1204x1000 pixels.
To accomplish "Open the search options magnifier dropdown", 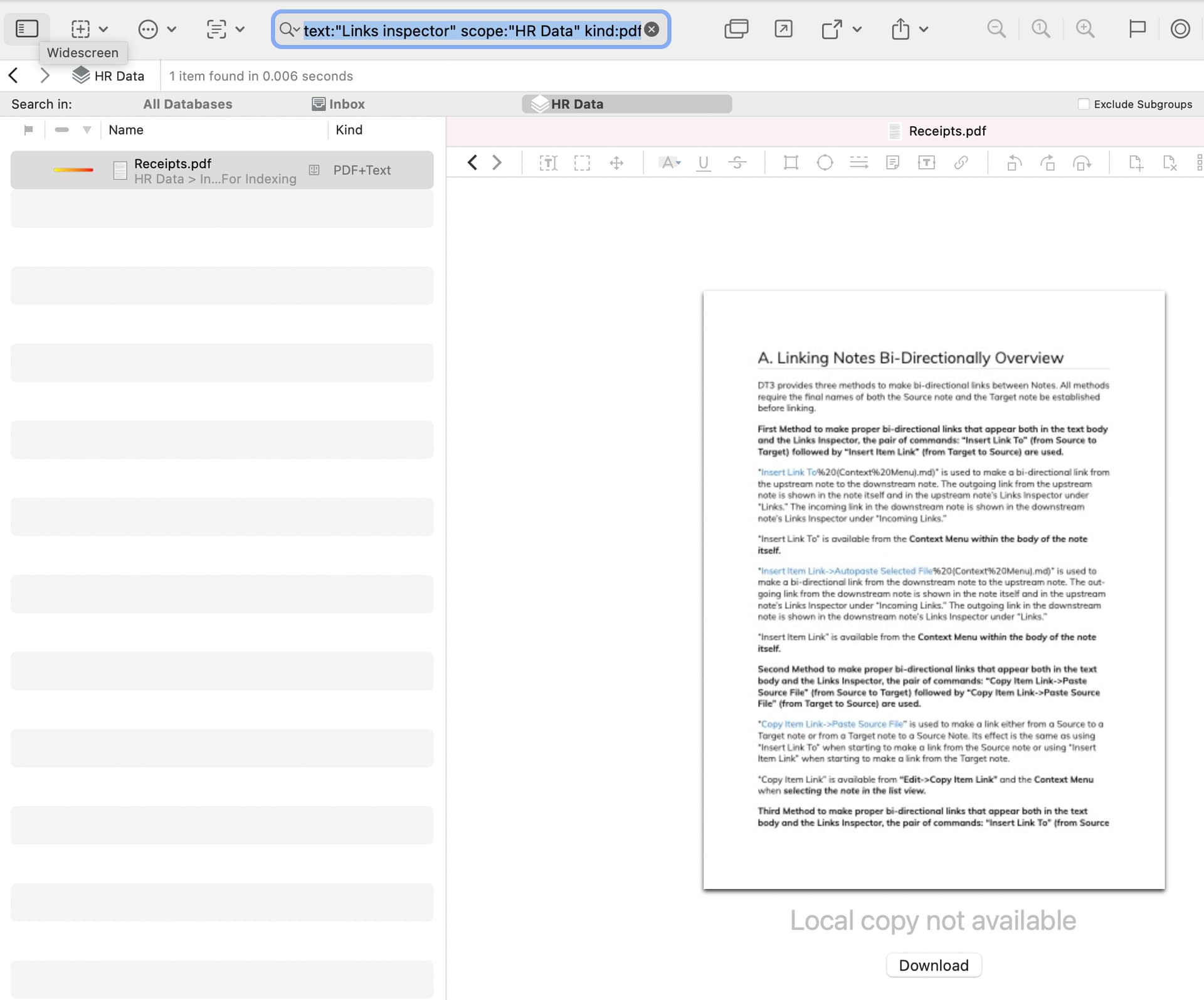I will 289,29.
